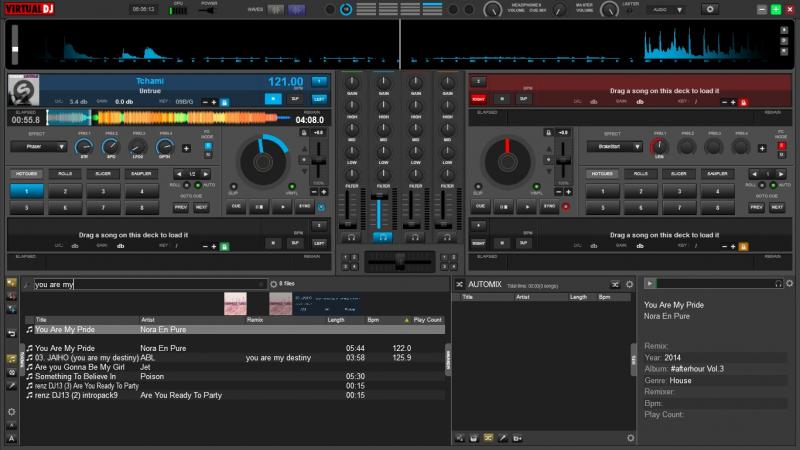Open settings gear in top toolbar
The height and width of the screenshot is (450, 800).
(710, 9)
